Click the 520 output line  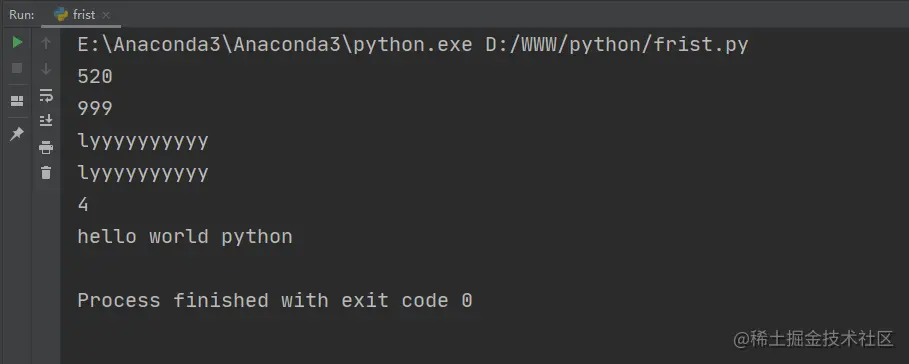[95, 77]
